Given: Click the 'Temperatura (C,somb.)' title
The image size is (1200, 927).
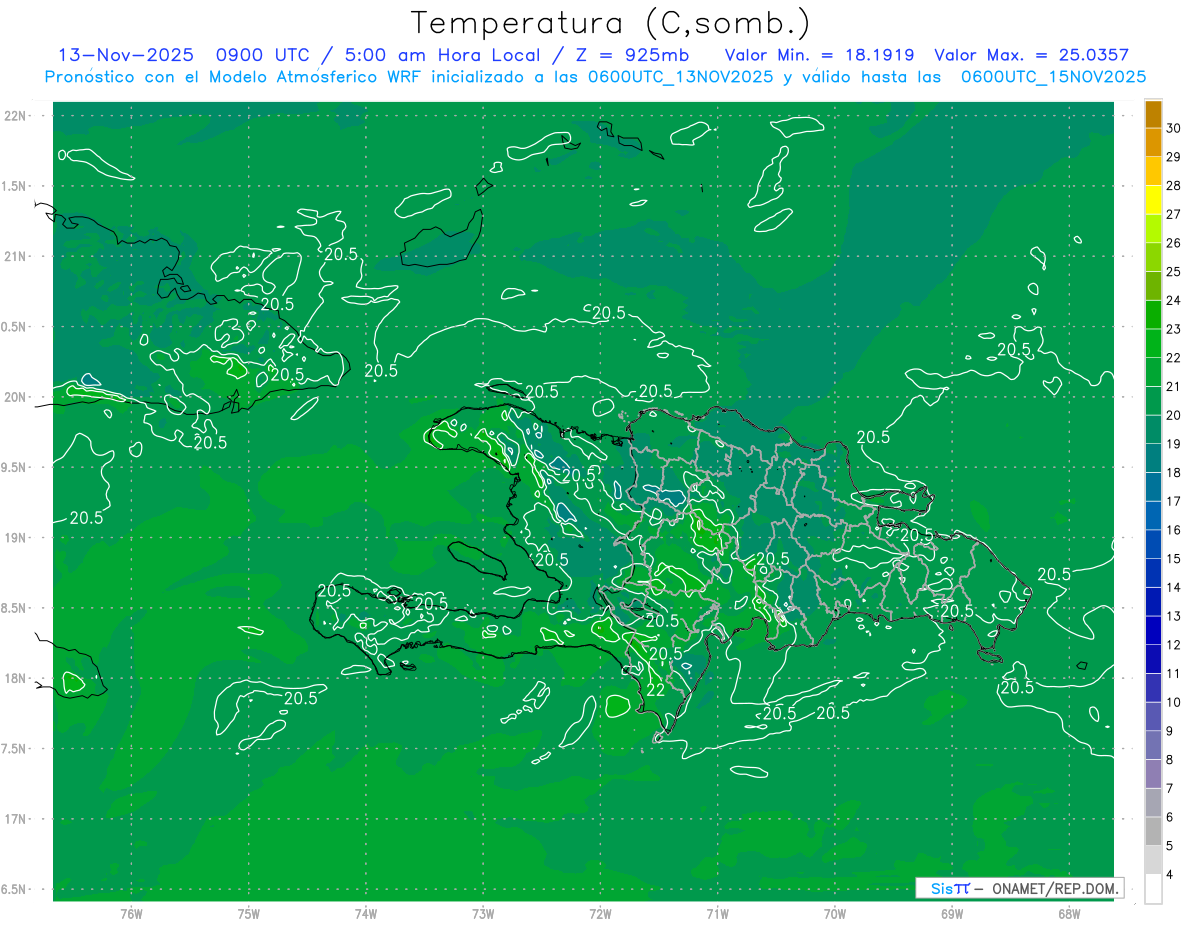Looking at the screenshot, I should point(611,23).
